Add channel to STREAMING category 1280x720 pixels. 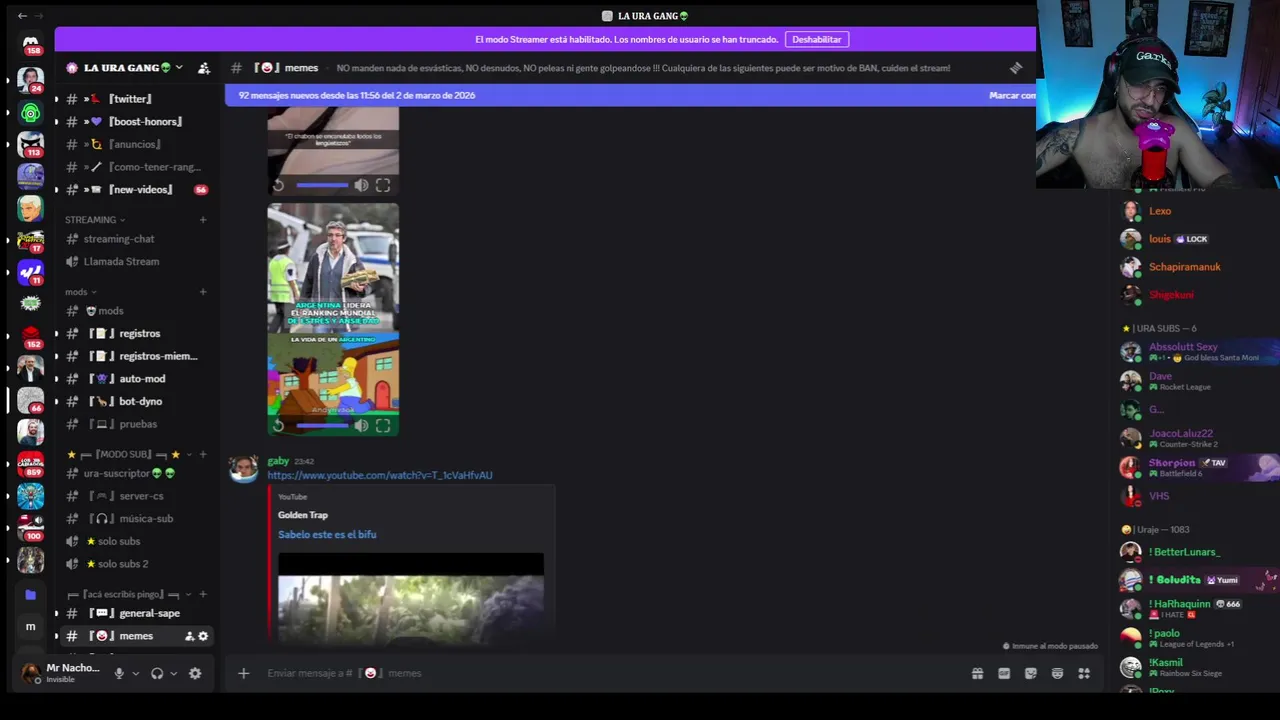pos(203,219)
